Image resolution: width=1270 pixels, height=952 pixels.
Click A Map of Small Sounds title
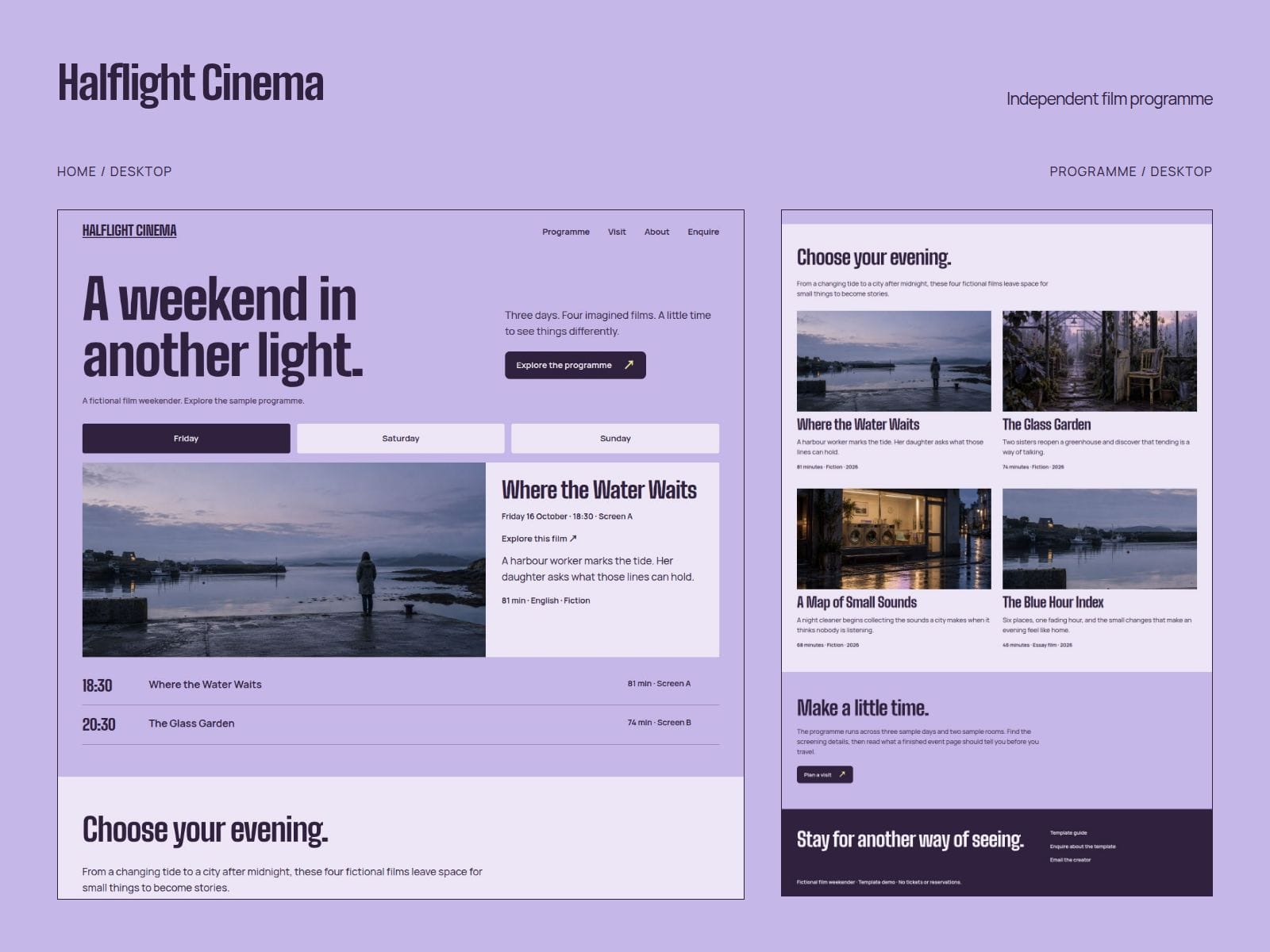[856, 602]
